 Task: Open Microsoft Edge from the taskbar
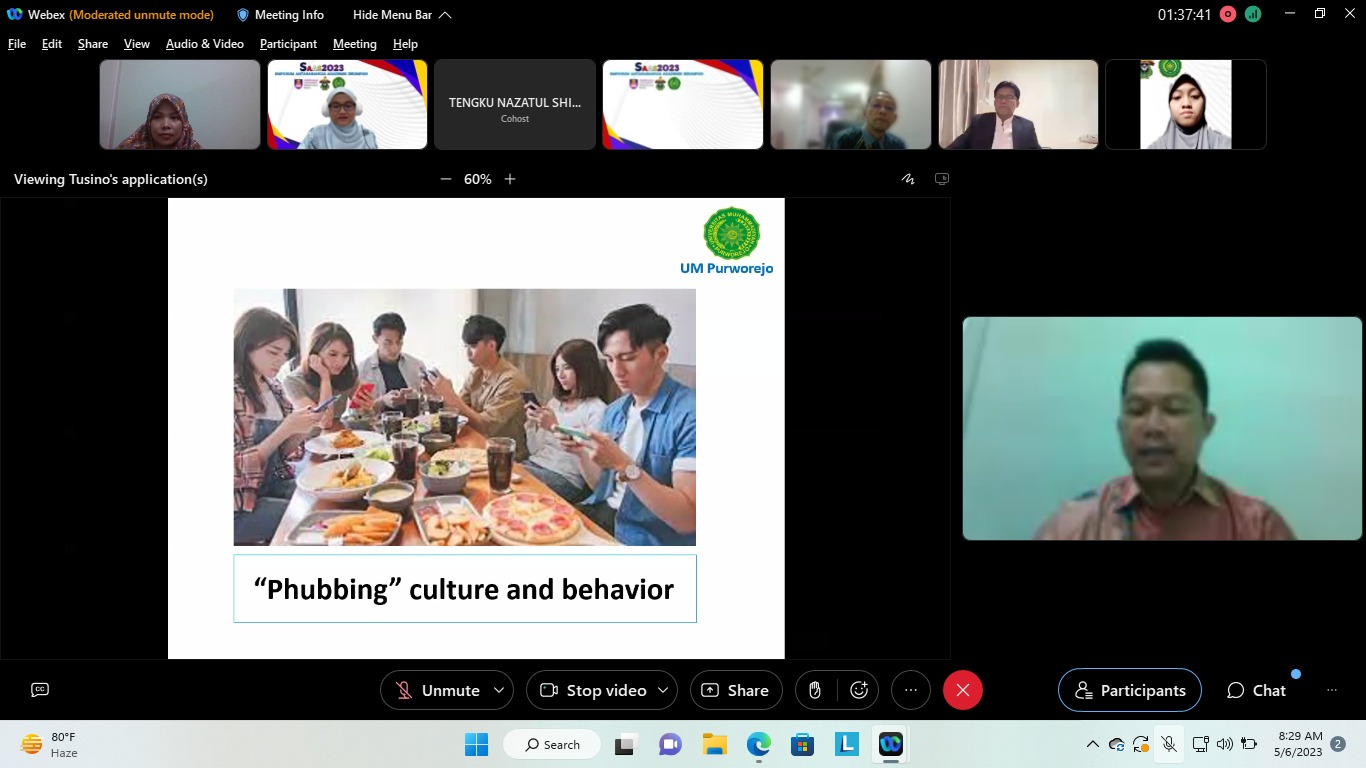758,744
